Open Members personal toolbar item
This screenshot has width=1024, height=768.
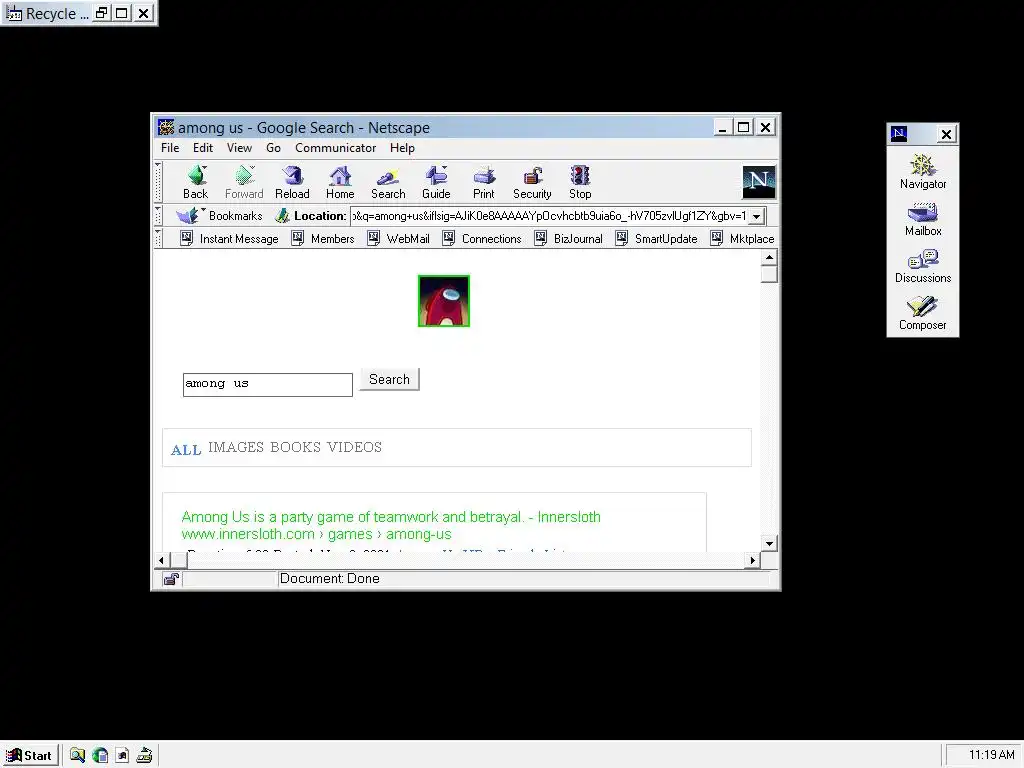click(x=323, y=238)
